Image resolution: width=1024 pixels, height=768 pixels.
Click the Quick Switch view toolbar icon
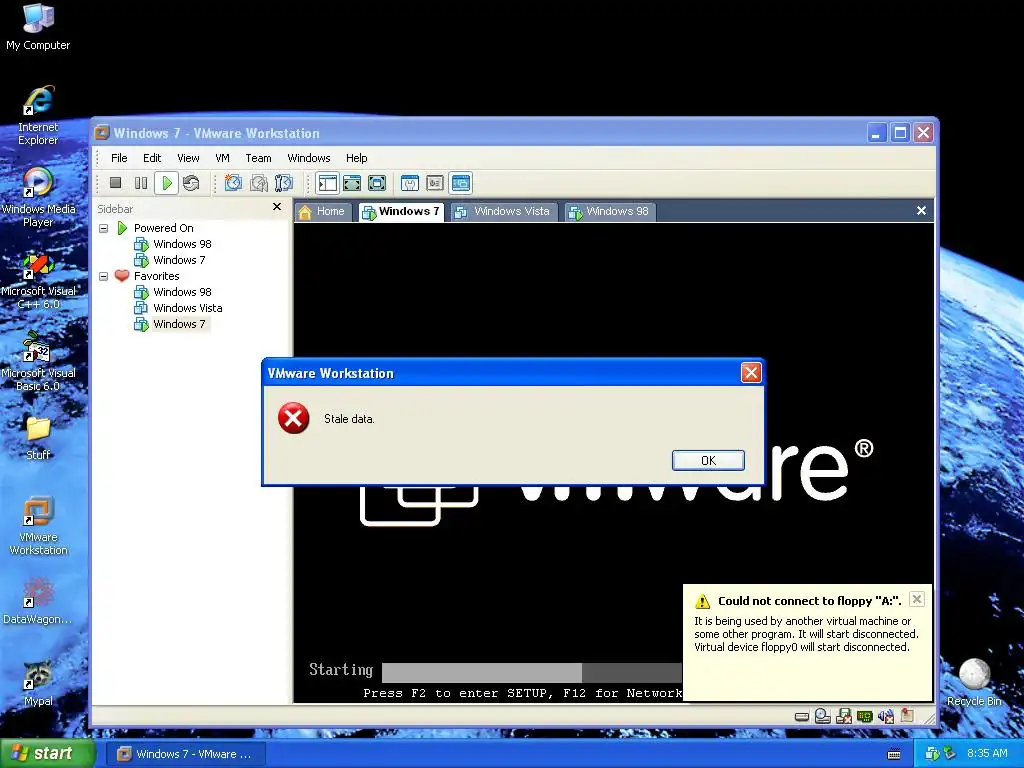point(352,184)
